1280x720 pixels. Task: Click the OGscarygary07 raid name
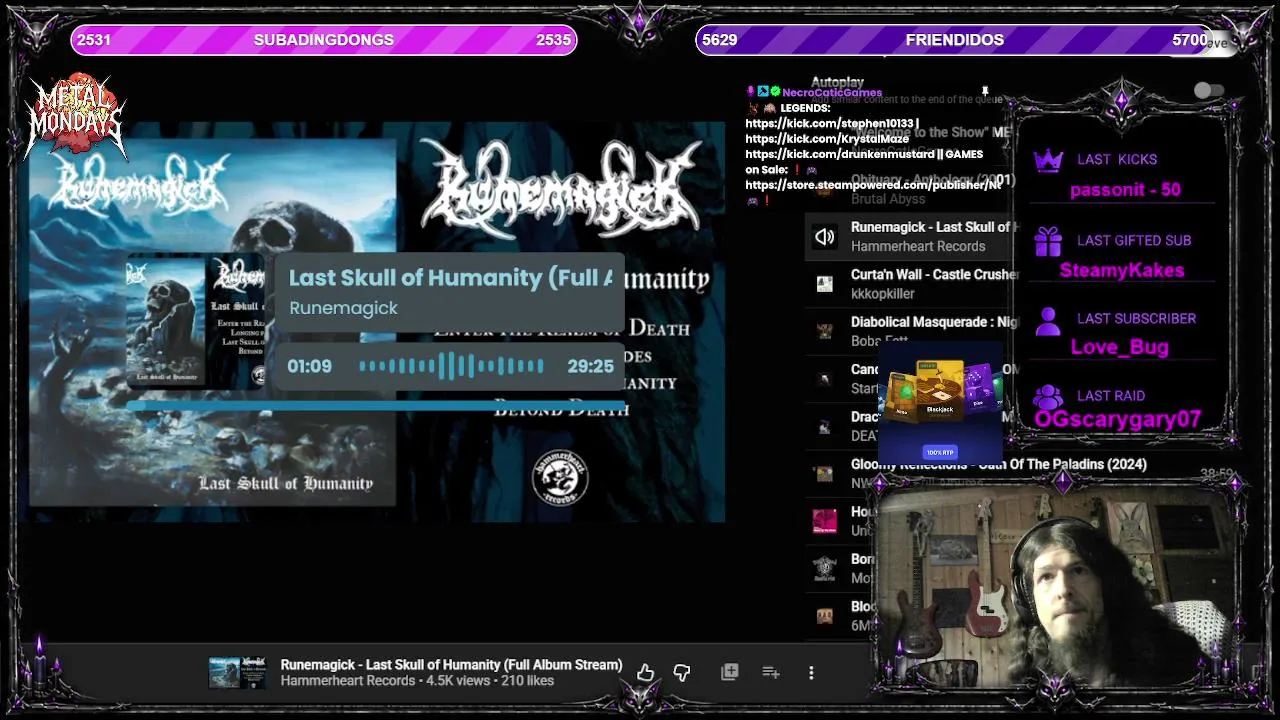[1117, 419]
